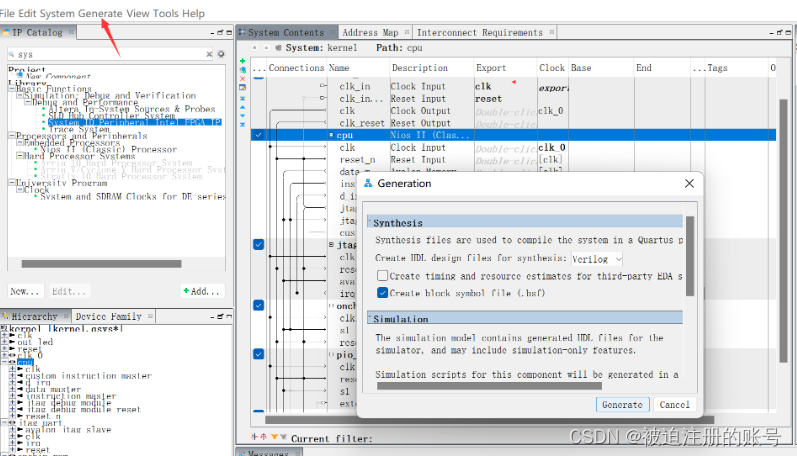Viewport: 797px width, 456px height.
Task: Close the Device Family tab
Action: tap(150, 316)
